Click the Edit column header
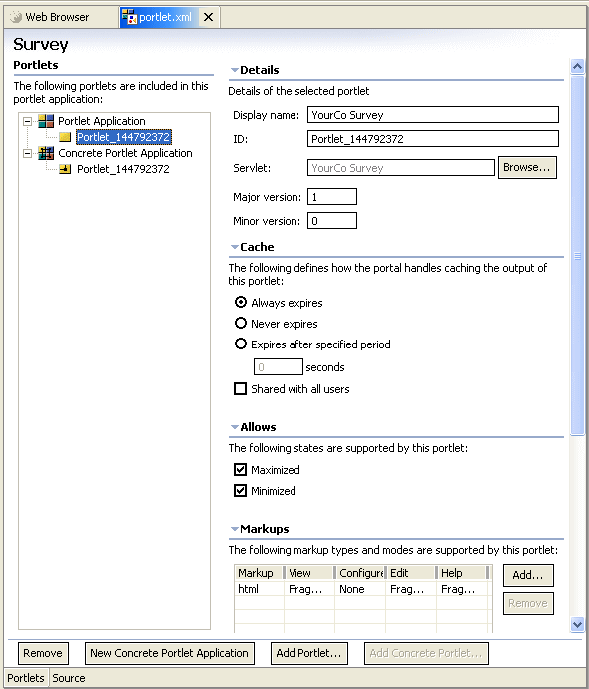Screen dimensions: 589x689 pos(411,573)
